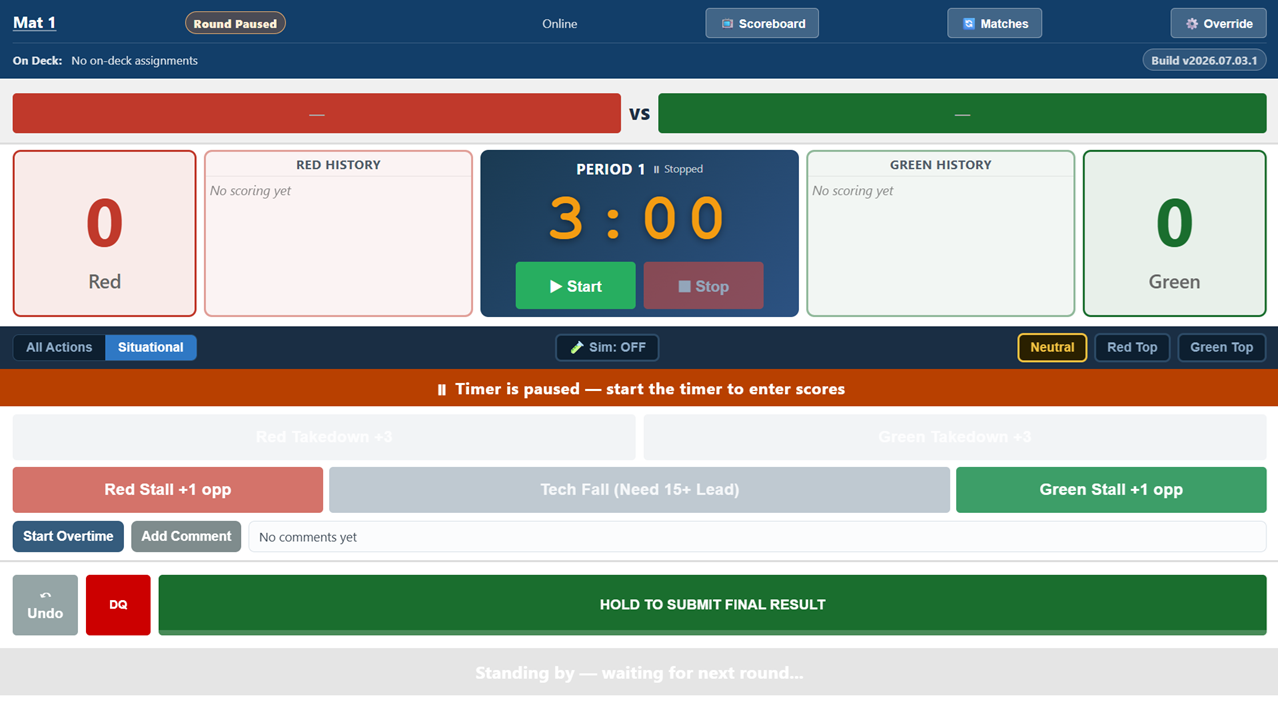Screen dimensions: 1278x718
Task: Select Red Top position
Action: point(1132,347)
